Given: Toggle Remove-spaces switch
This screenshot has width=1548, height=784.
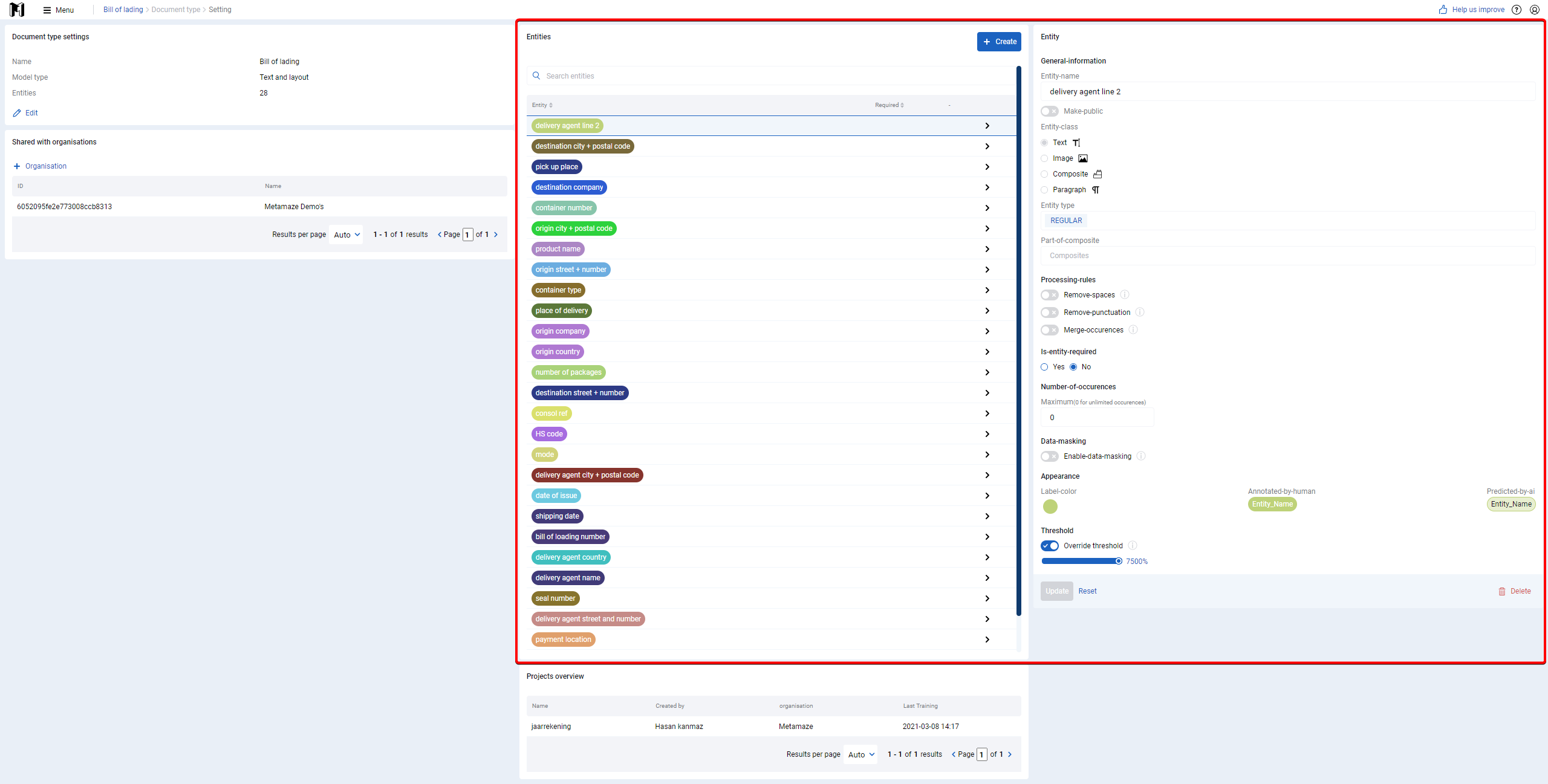Looking at the screenshot, I should [x=1050, y=295].
